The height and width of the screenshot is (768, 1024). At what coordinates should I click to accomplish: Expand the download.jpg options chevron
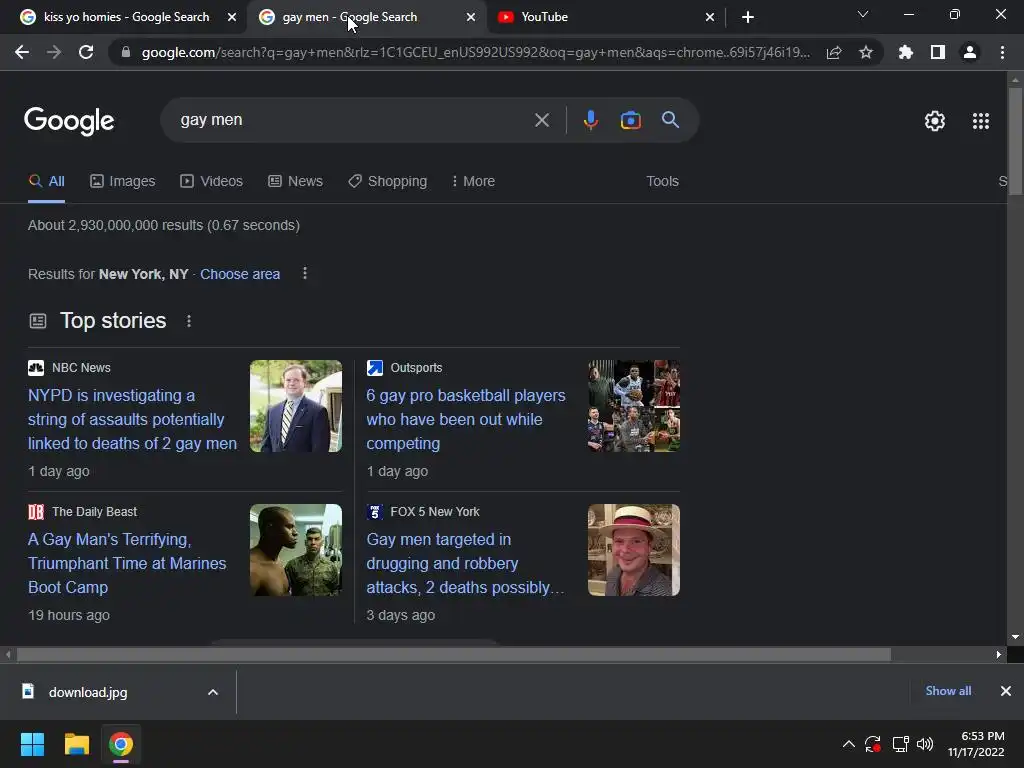[x=213, y=692]
